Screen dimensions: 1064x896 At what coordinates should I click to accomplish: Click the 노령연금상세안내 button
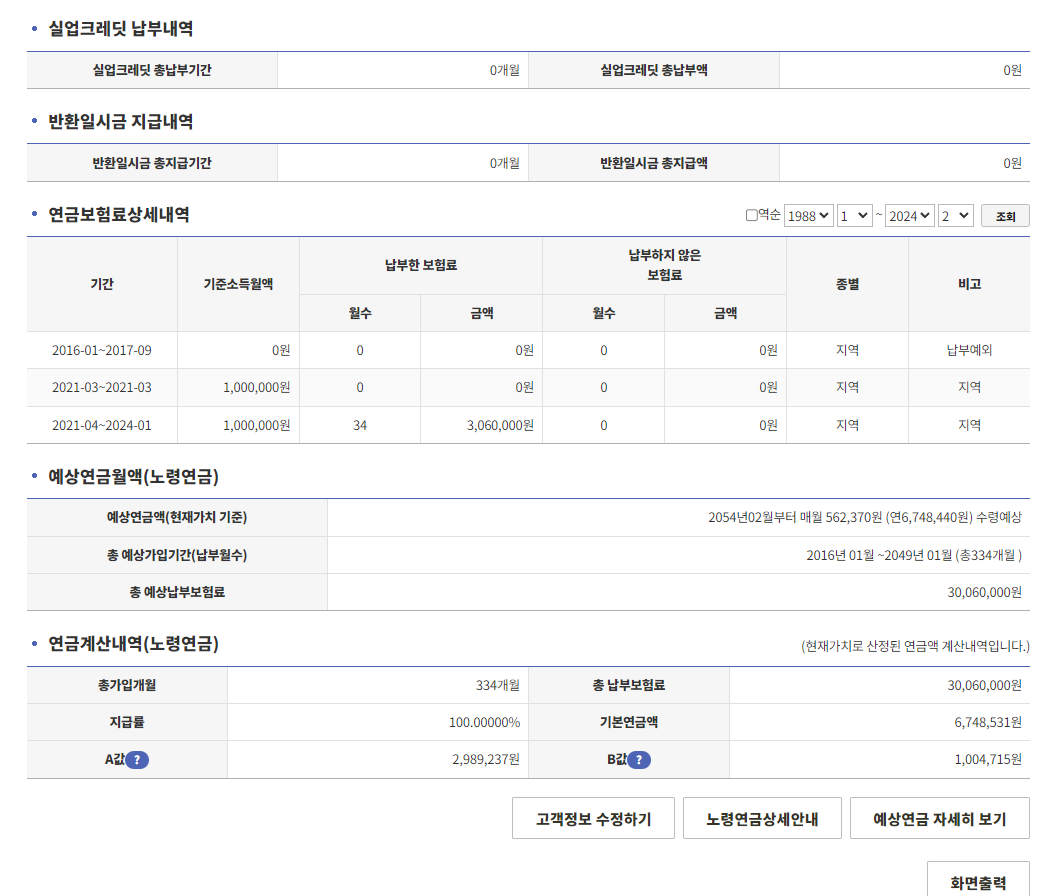point(762,819)
